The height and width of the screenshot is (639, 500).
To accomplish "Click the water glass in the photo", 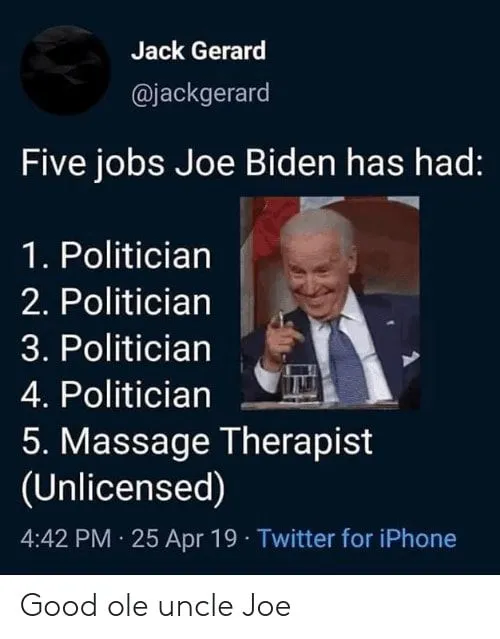I will [x=301, y=382].
